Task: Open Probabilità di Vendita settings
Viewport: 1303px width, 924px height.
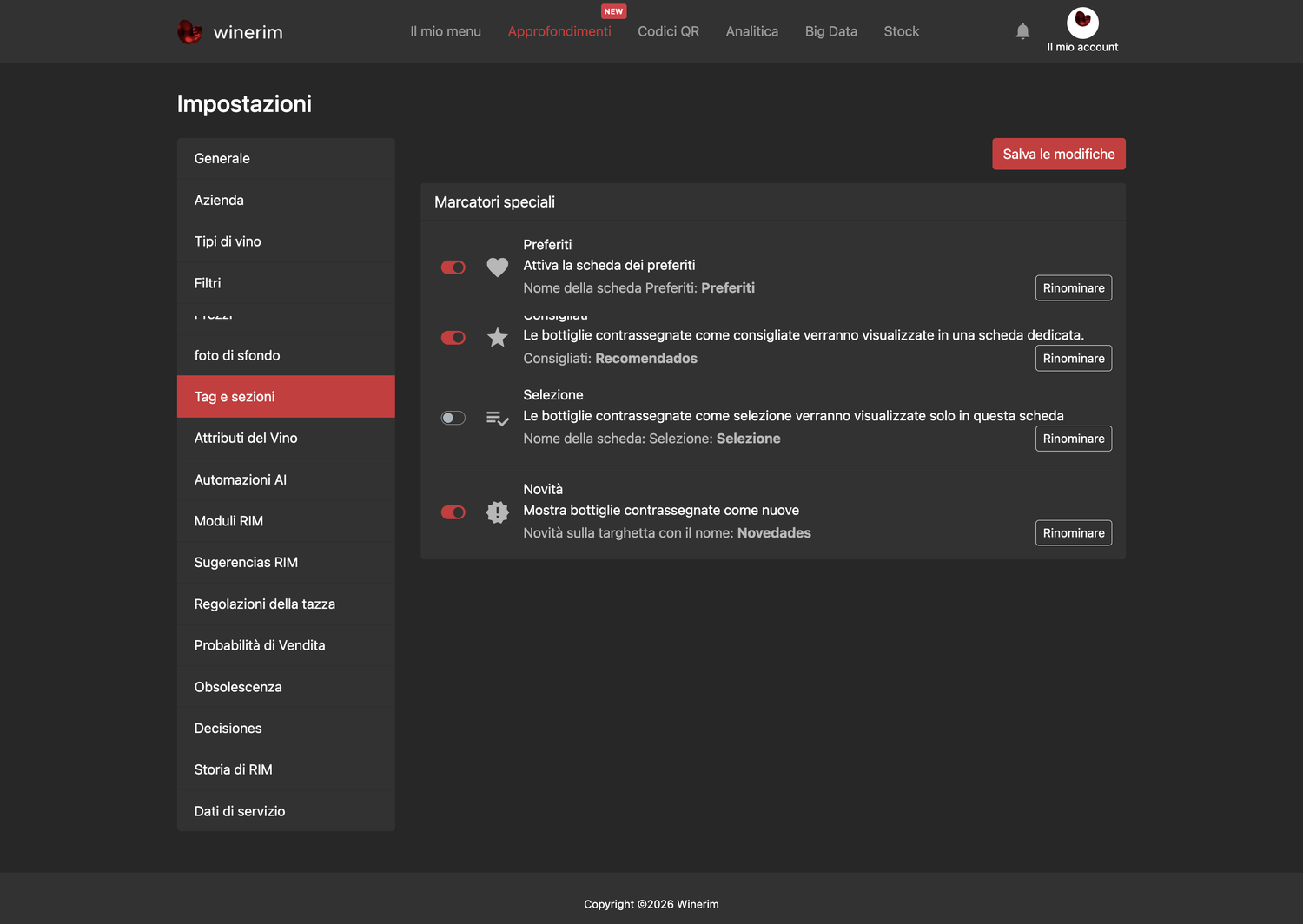Action: point(286,645)
